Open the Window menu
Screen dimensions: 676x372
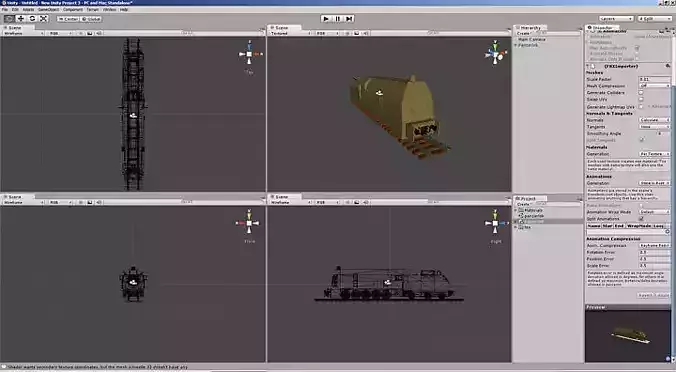(109, 9)
